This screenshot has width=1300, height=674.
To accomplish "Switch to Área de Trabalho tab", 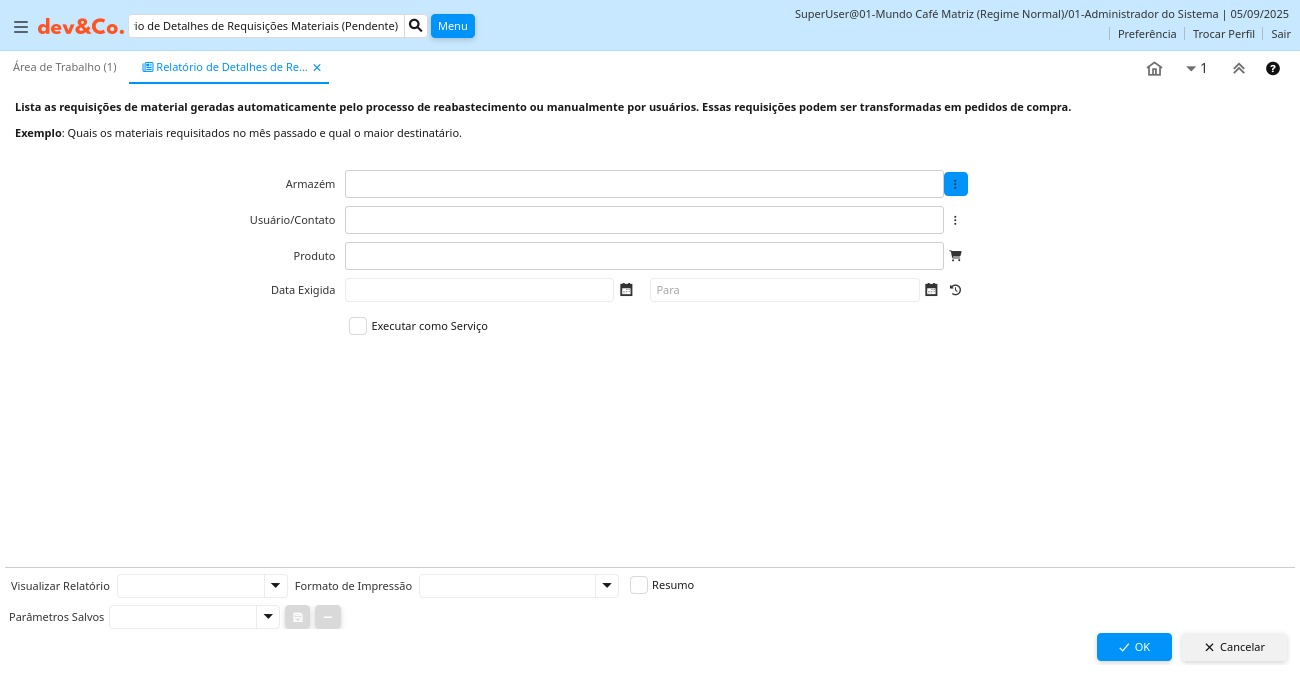I will (x=65, y=67).
